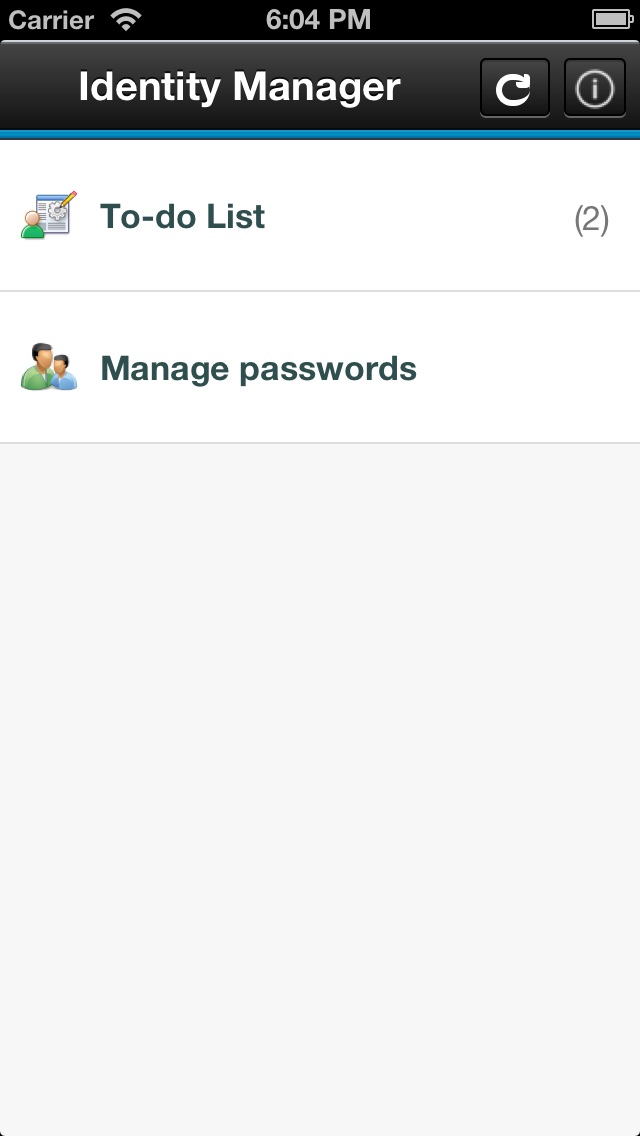This screenshot has width=640, height=1136.
Task: Tap the 6:04 PM clock
Action: coord(318,19)
